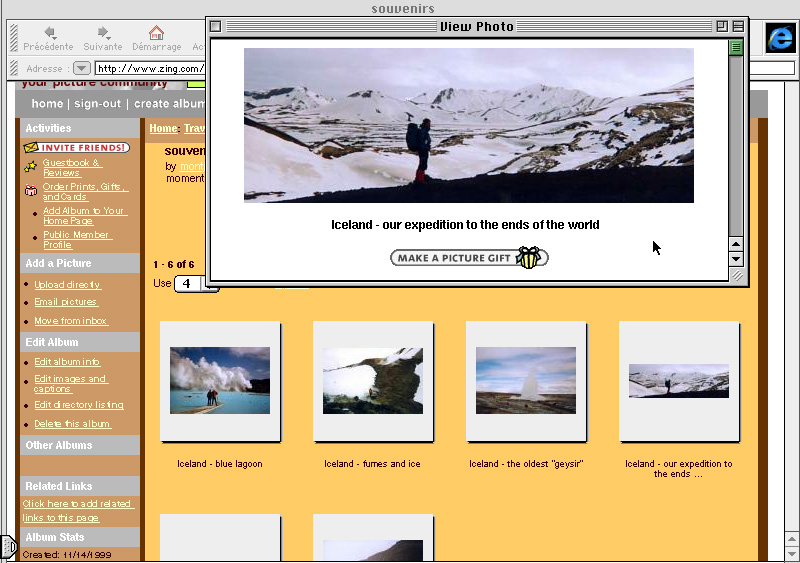Screen dimensions: 800x563
Task: Click the Activities sidebar header
Action: (80, 128)
